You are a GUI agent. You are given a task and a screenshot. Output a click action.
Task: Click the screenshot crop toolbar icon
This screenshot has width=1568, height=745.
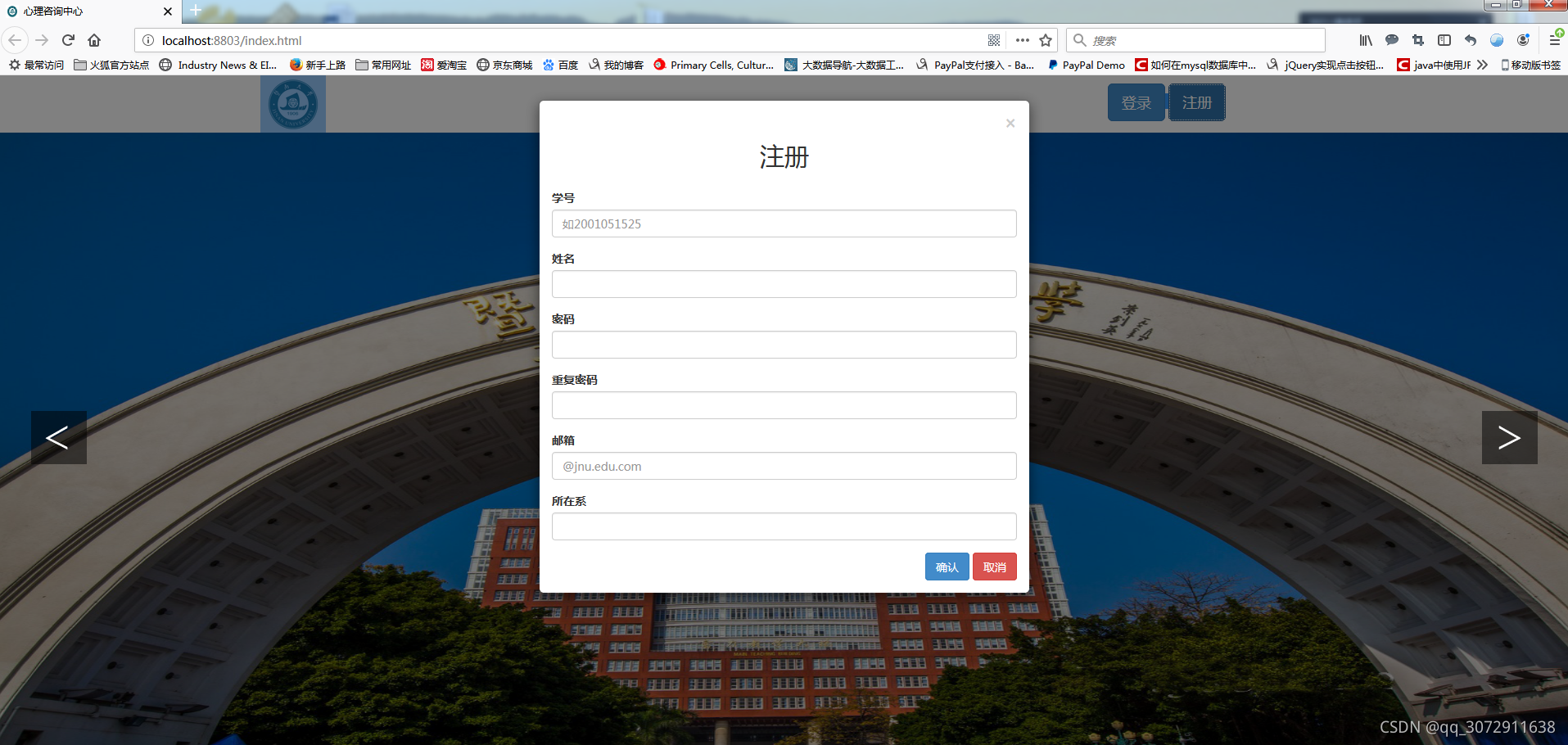[1418, 40]
